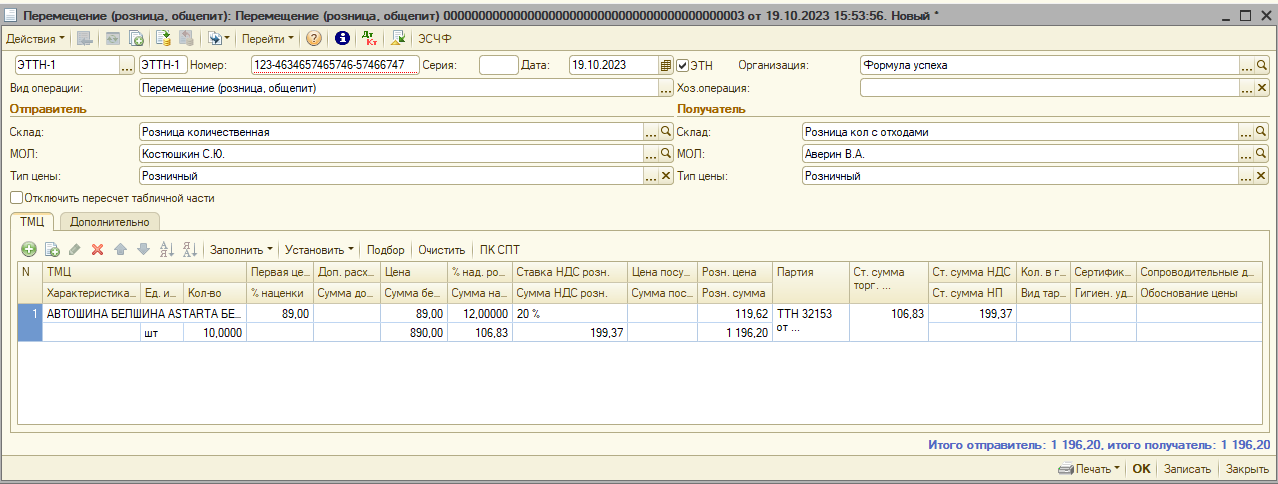This screenshot has height=484, width=1278.
Task: Click into the Номер input field
Action: pyautogui.click(x=335, y=65)
